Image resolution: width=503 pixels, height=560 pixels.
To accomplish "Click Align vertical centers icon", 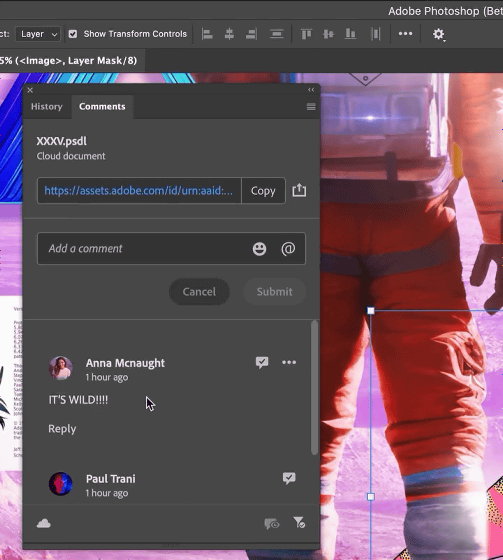I will pos(328,34).
